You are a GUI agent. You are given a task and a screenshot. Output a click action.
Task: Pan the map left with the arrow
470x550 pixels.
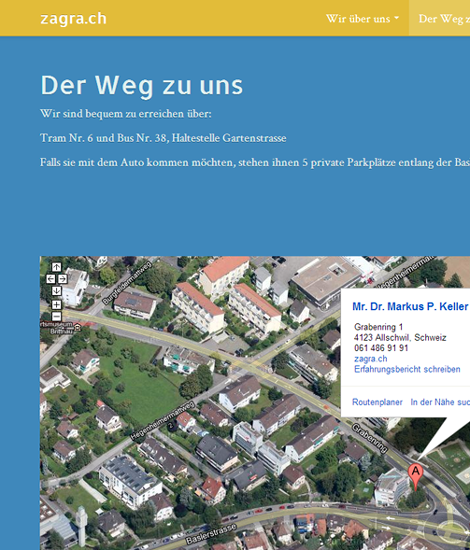pyautogui.click(x=51, y=279)
